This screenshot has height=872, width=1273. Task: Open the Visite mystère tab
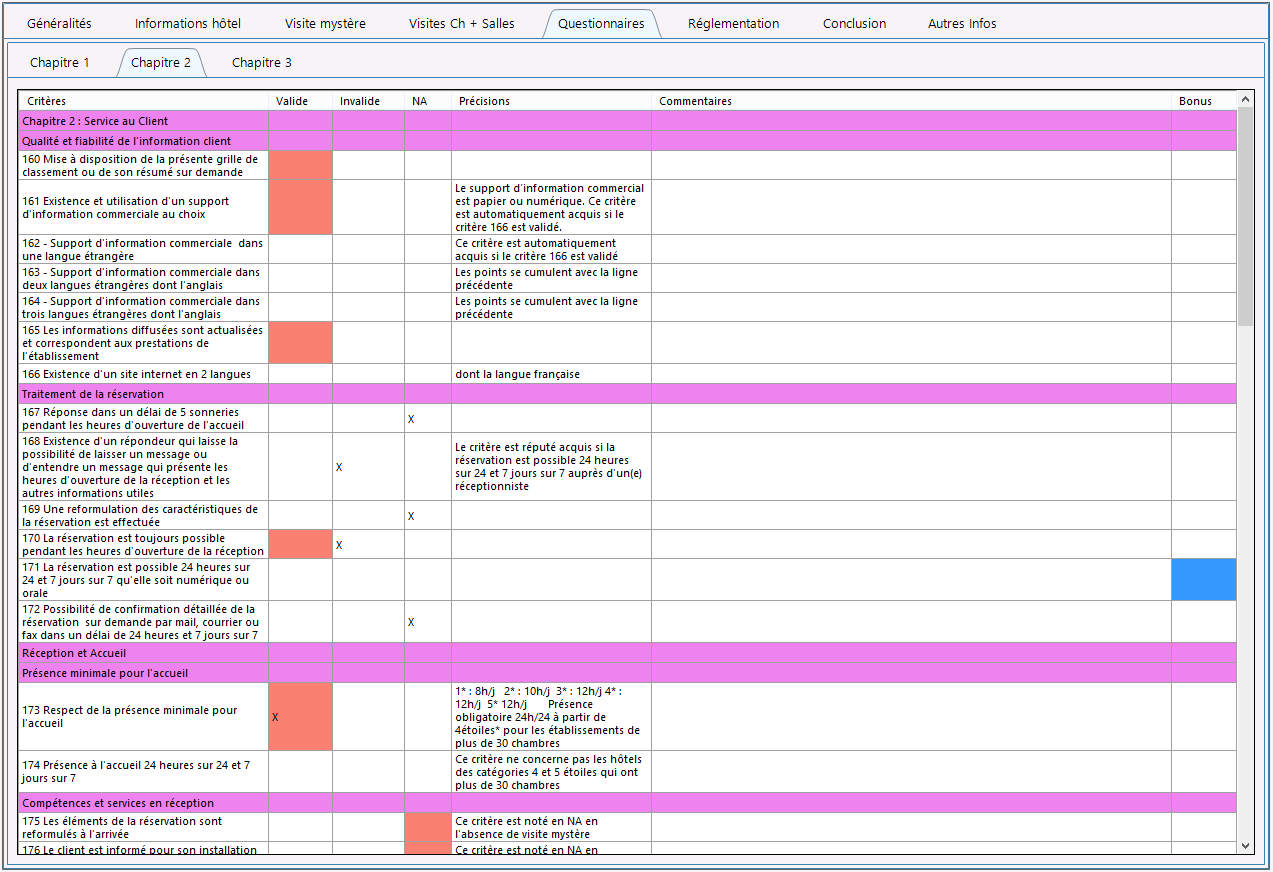pos(325,23)
